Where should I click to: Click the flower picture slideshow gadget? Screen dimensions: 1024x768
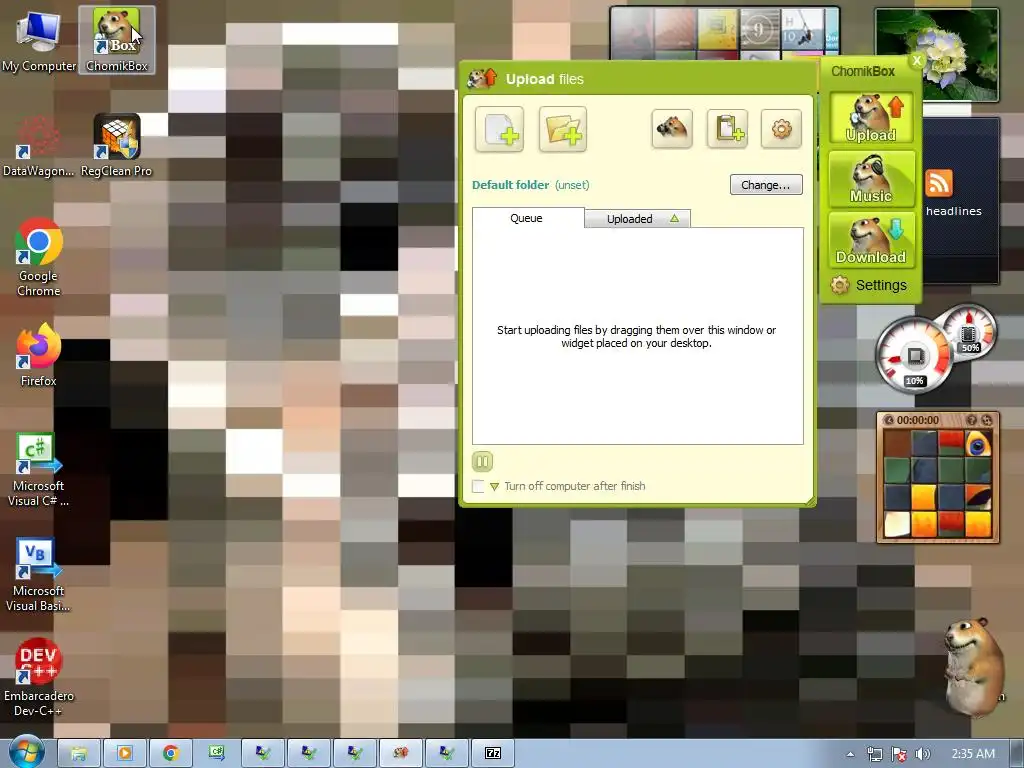click(937, 54)
